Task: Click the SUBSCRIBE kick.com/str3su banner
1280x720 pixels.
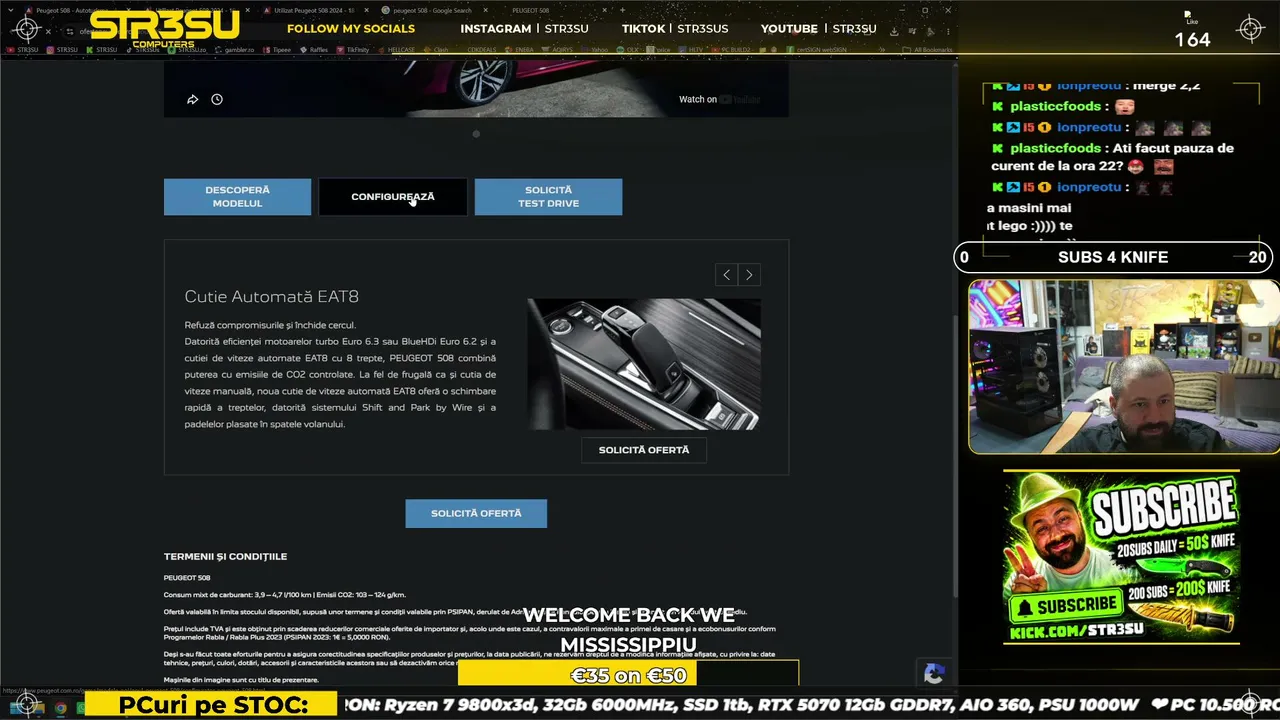Action: point(1121,557)
